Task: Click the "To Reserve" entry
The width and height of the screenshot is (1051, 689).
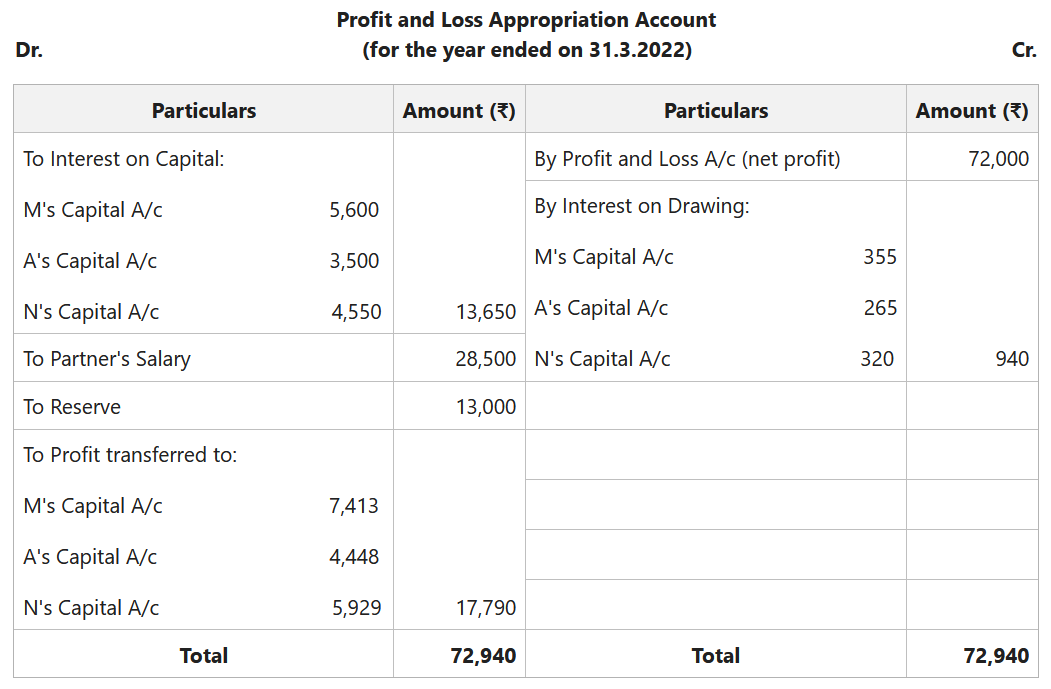Action: tap(72, 407)
